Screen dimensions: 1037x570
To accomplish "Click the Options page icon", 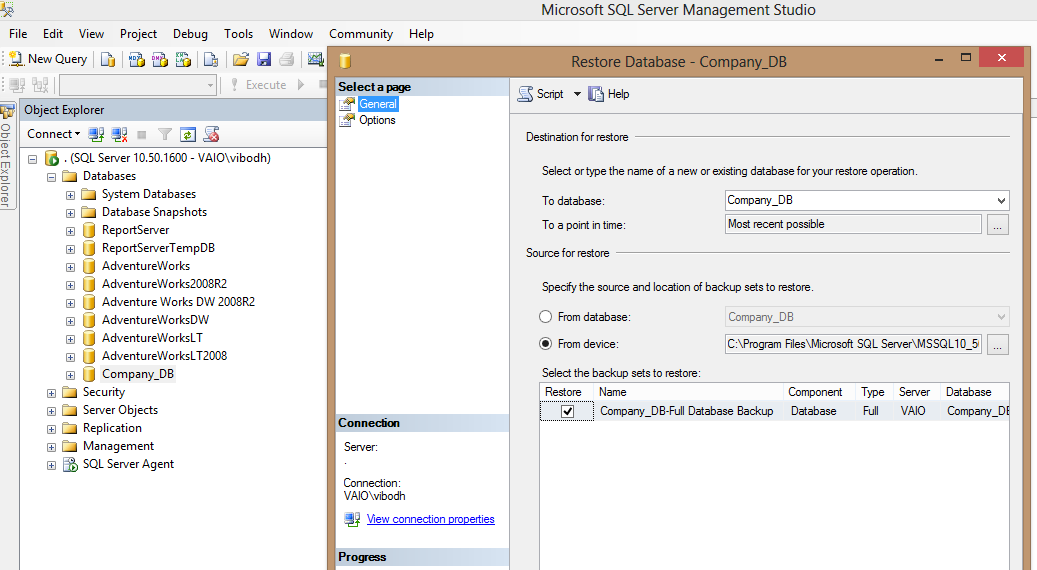I will coord(347,120).
